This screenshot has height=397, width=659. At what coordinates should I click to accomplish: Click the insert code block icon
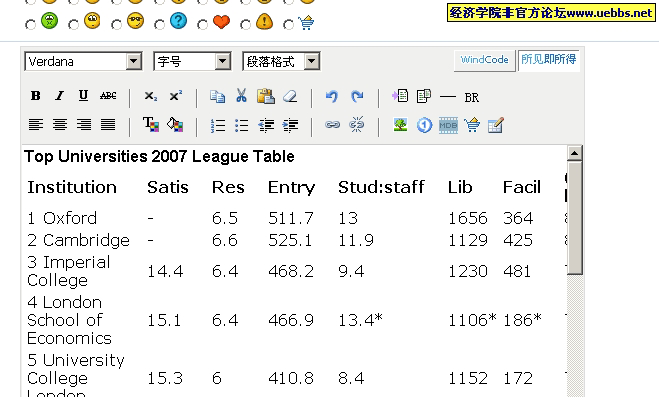424,96
